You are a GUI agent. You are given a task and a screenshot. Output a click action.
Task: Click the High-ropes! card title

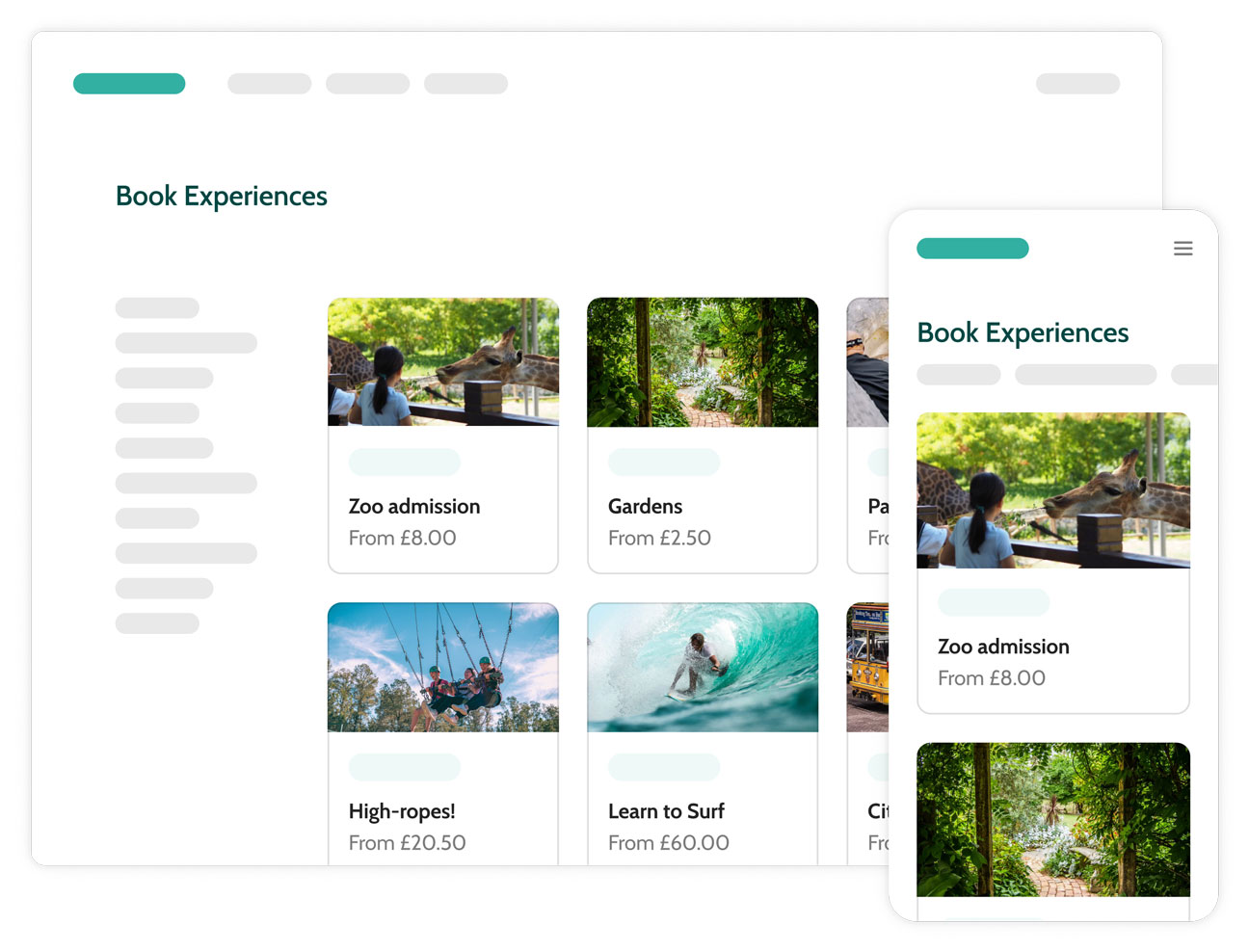click(402, 811)
